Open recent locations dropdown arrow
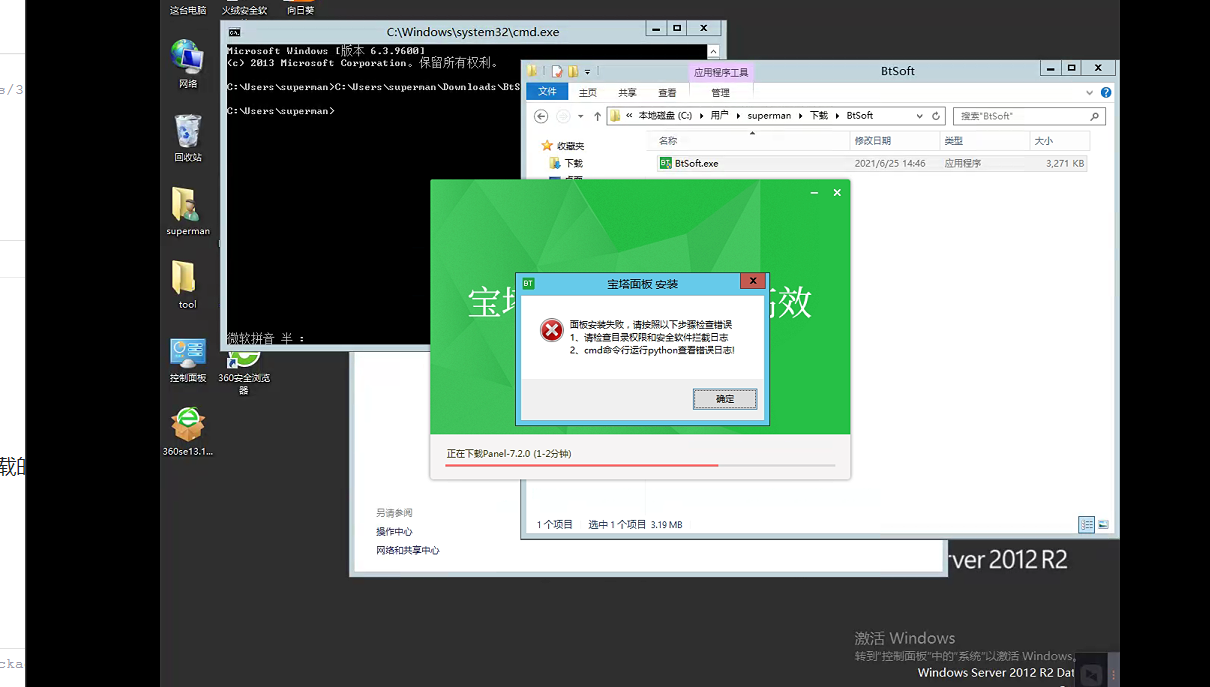This screenshot has height=687, width=1210. point(581,116)
